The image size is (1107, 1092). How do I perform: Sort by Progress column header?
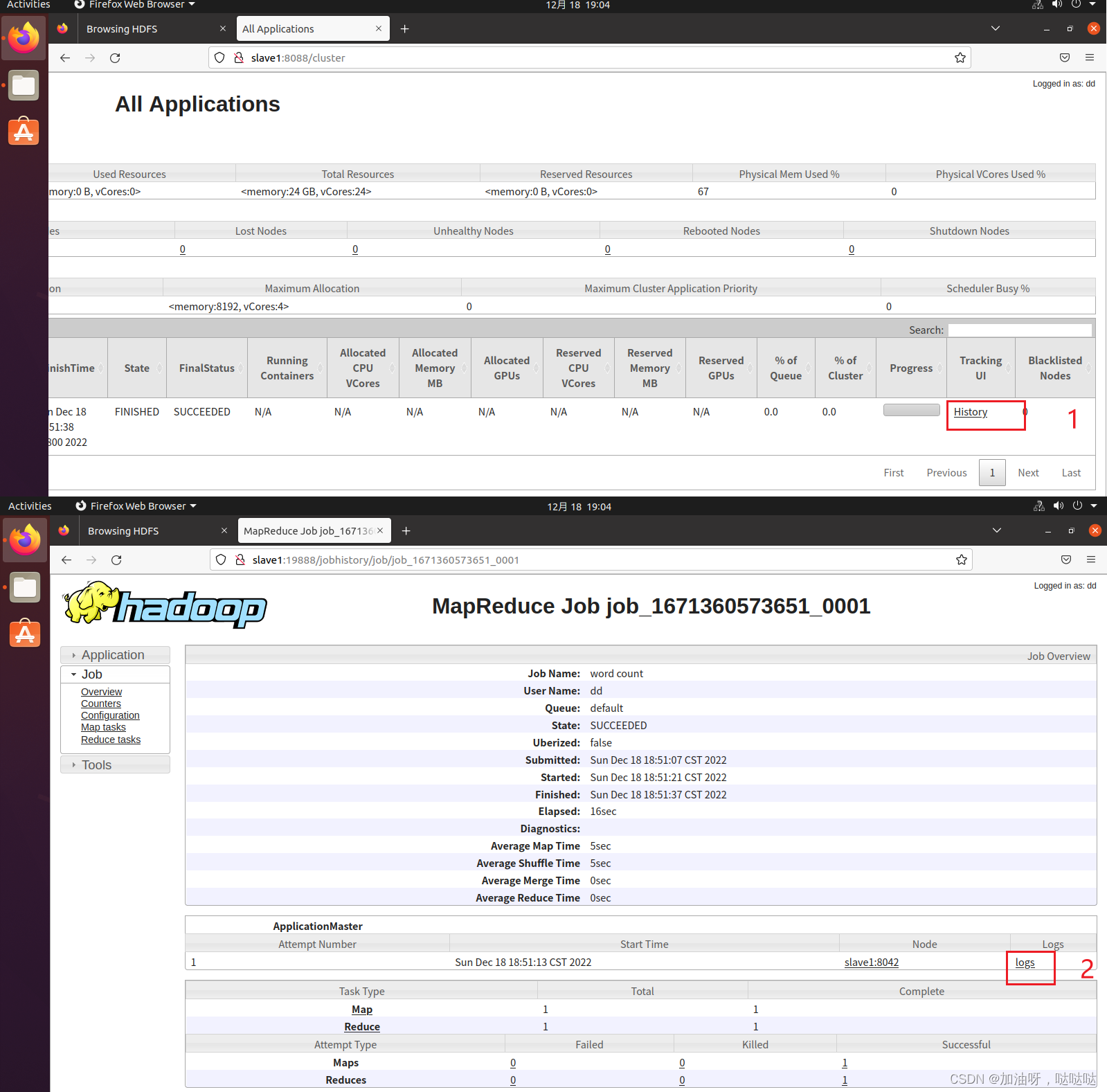[x=911, y=368]
